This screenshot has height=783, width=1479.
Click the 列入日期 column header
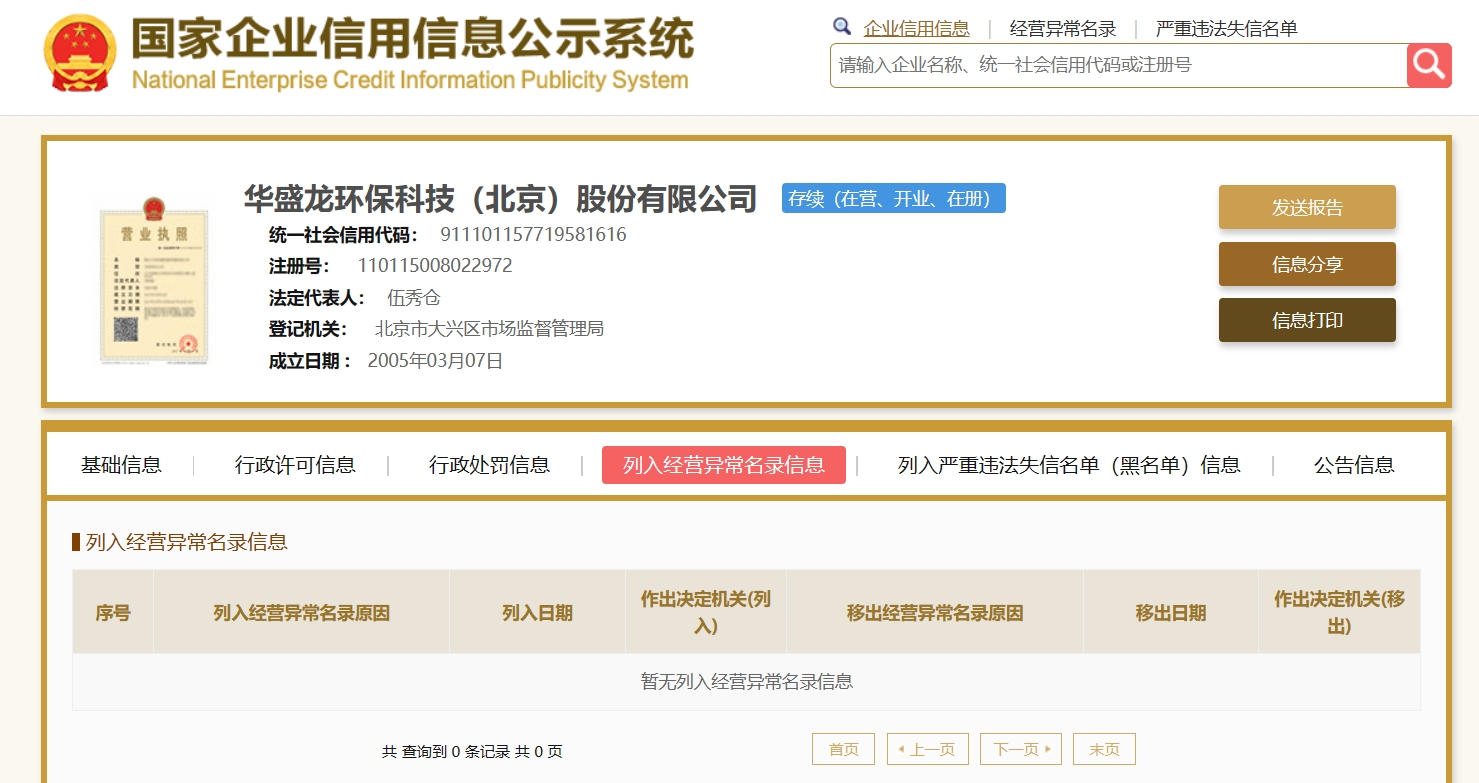[x=537, y=613]
